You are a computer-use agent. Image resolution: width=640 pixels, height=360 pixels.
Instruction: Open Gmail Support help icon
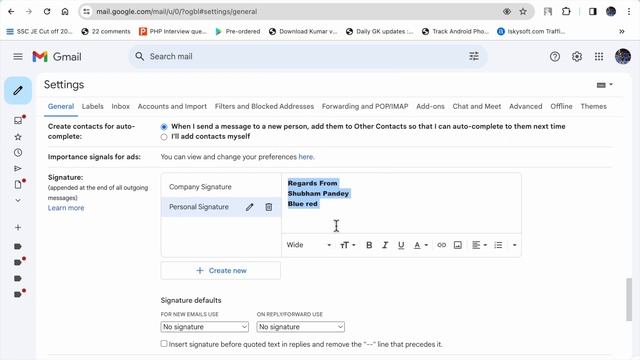pyautogui.click(x=555, y=56)
